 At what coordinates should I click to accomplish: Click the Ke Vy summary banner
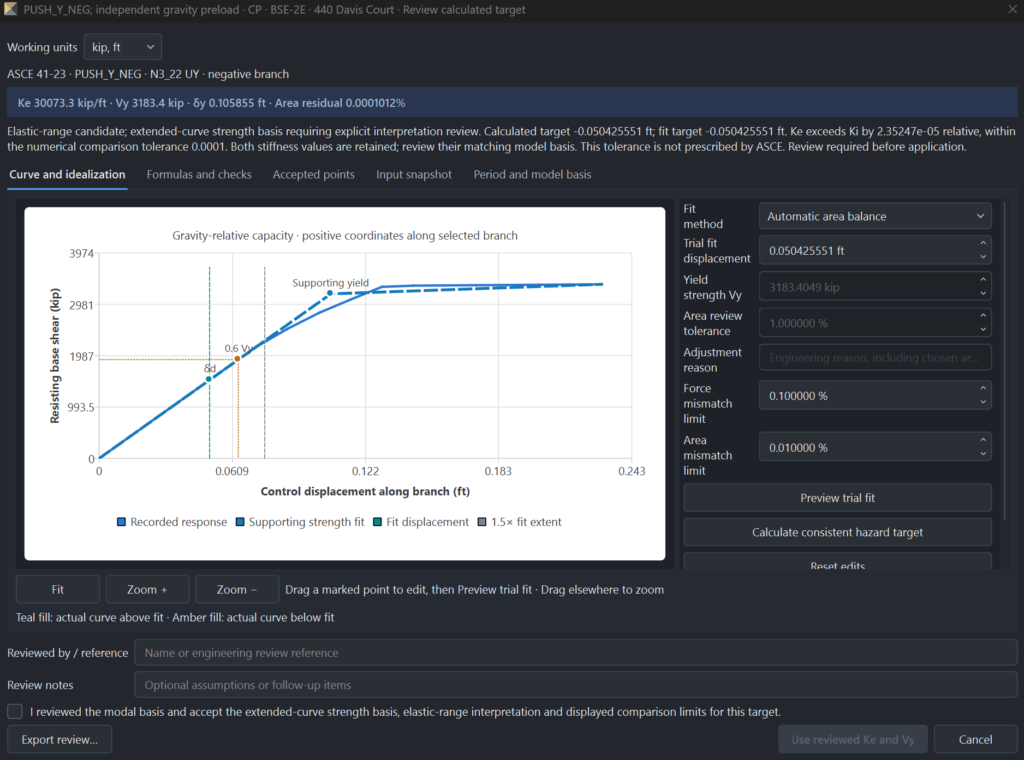pos(512,103)
